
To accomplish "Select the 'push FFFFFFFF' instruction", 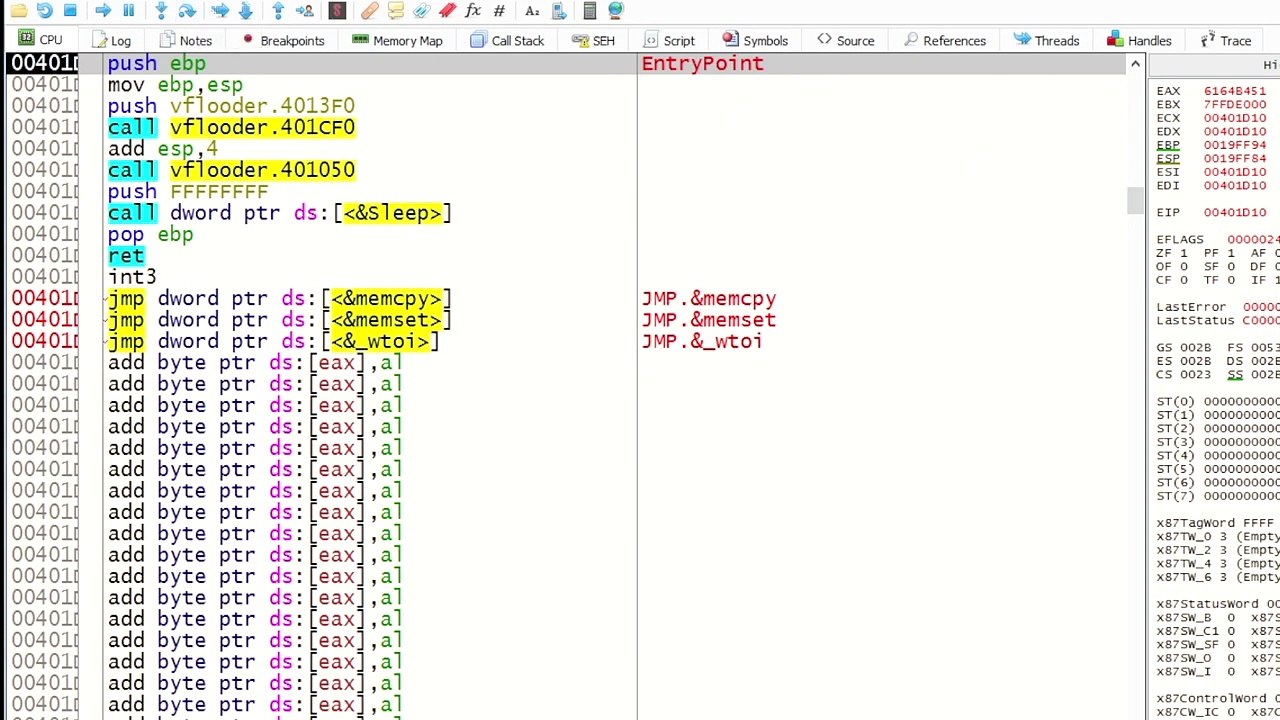I will (188, 192).
